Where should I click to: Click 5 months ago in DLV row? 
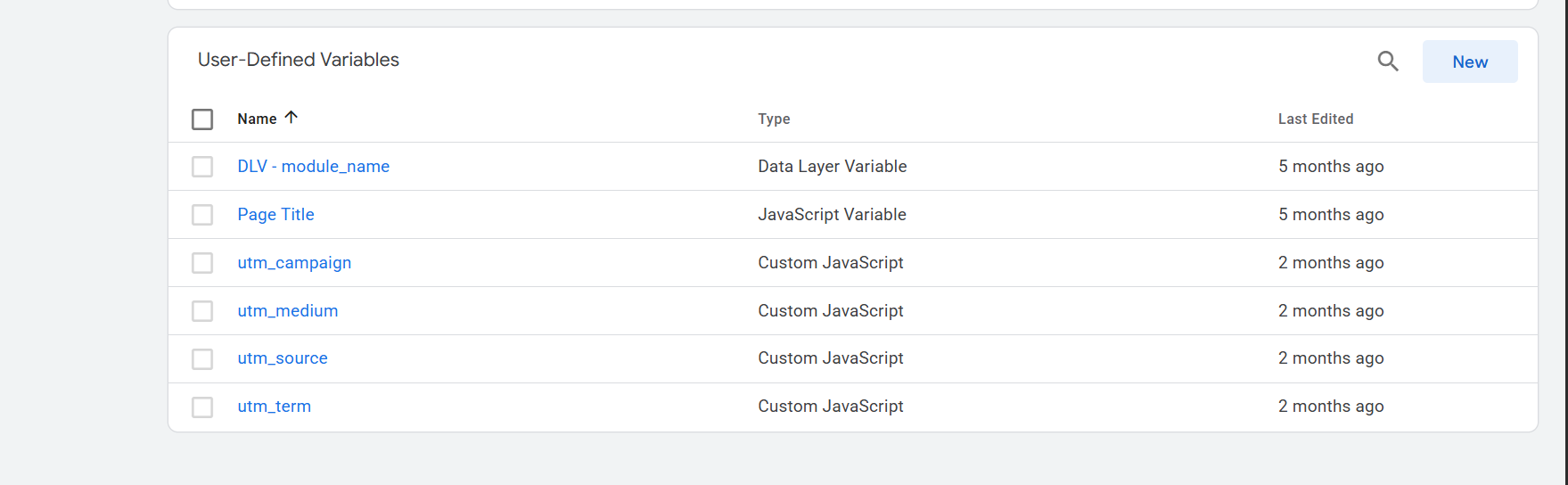tap(1331, 167)
